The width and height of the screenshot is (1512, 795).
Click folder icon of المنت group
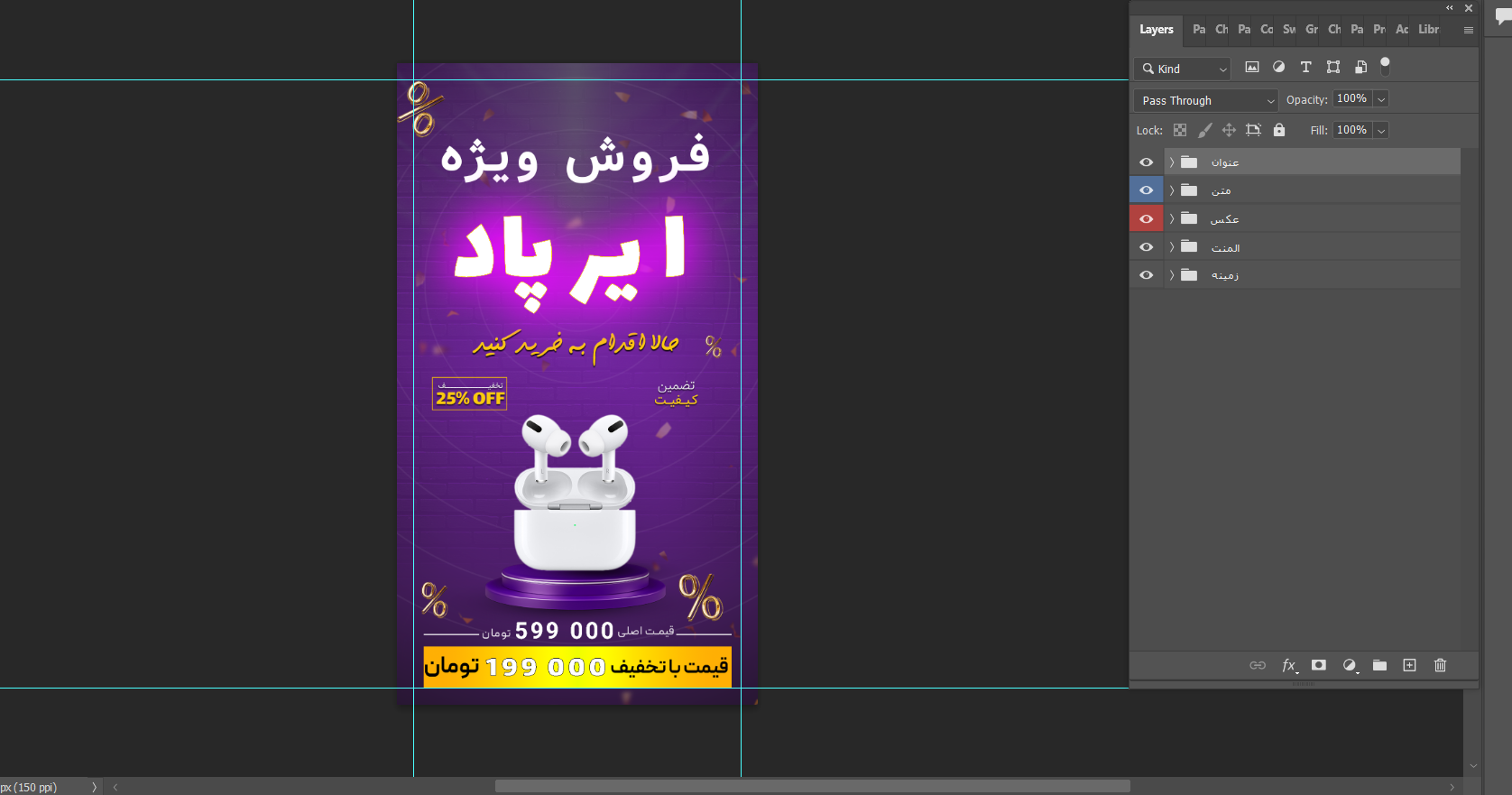click(1189, 246)
